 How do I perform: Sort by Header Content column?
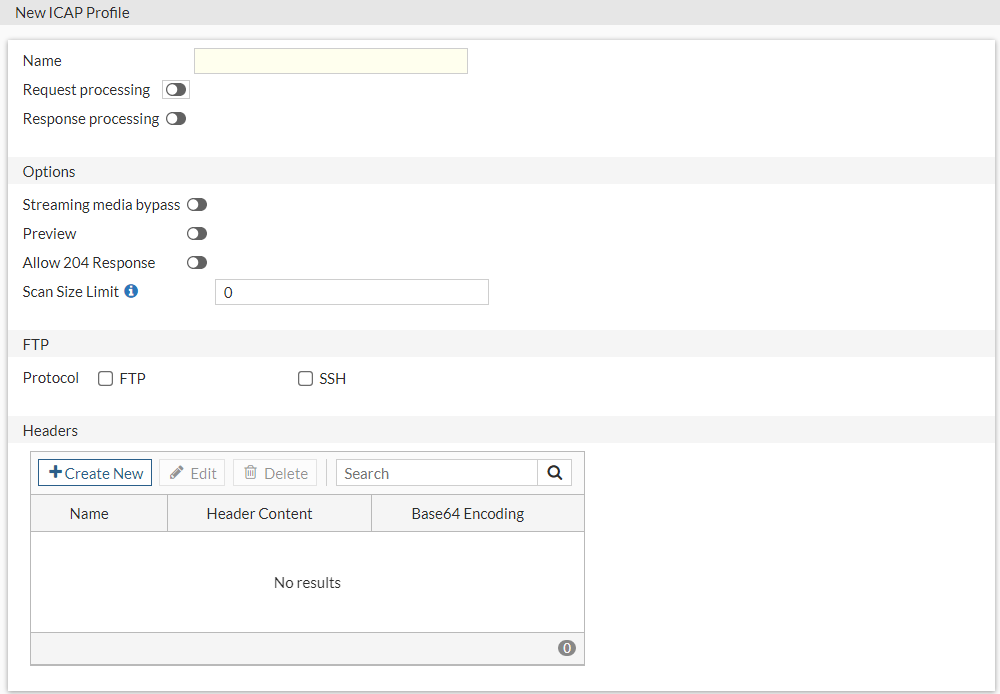(x=259, y=514)
